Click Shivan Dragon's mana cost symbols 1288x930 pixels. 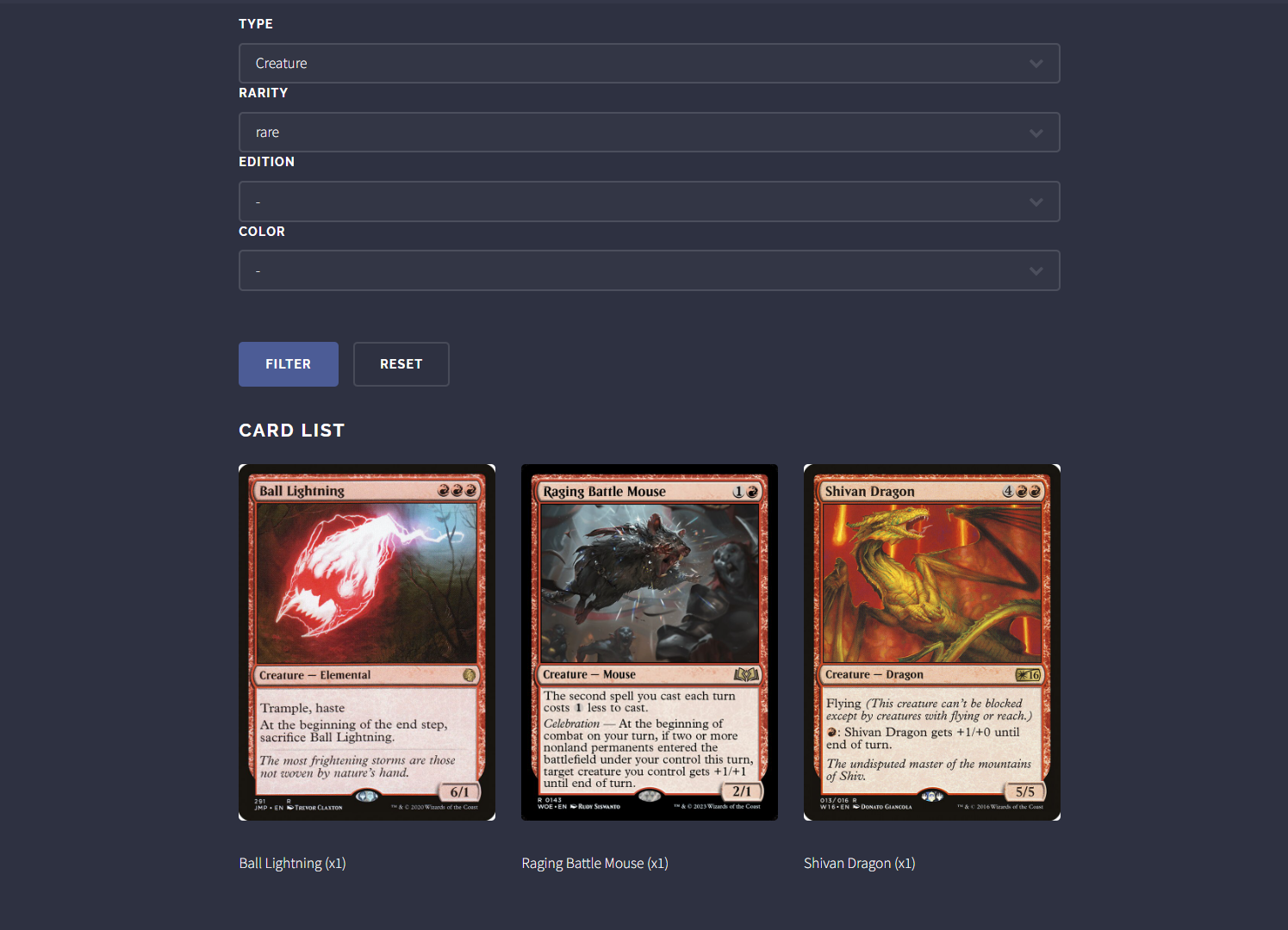1022,492
